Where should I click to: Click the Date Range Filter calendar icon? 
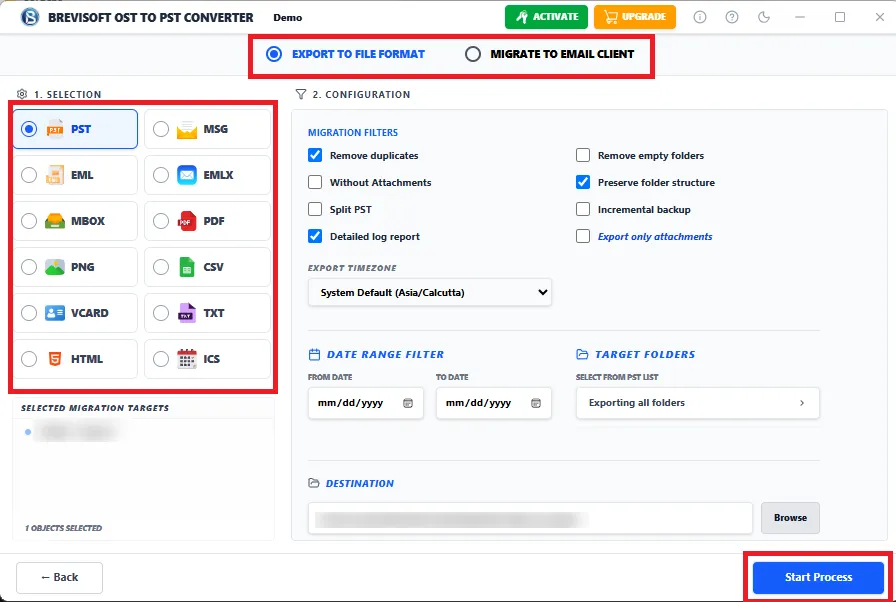(314, 355)
